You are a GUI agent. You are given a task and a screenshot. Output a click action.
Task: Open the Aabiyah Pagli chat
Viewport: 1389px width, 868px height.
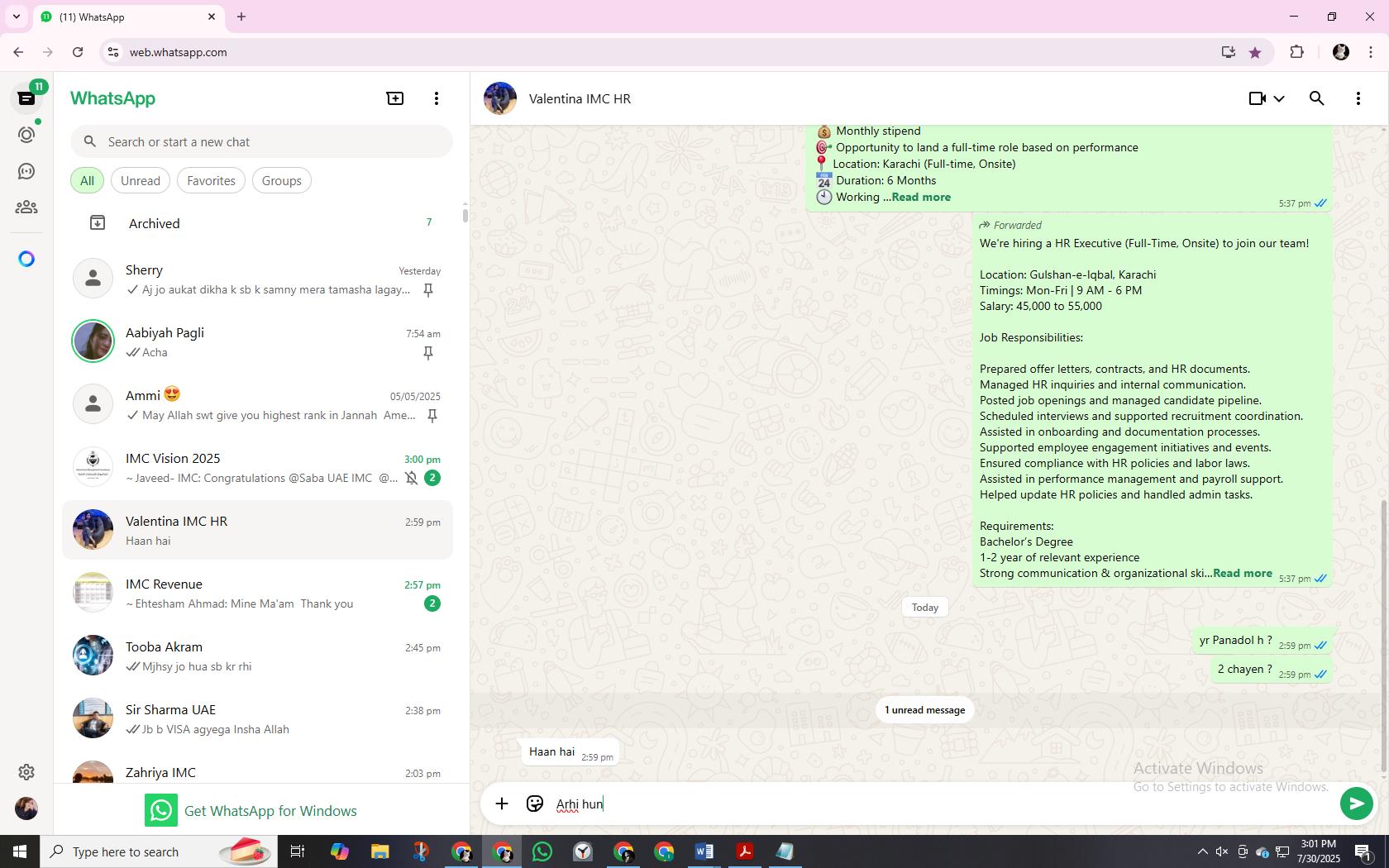click(258, 341)
